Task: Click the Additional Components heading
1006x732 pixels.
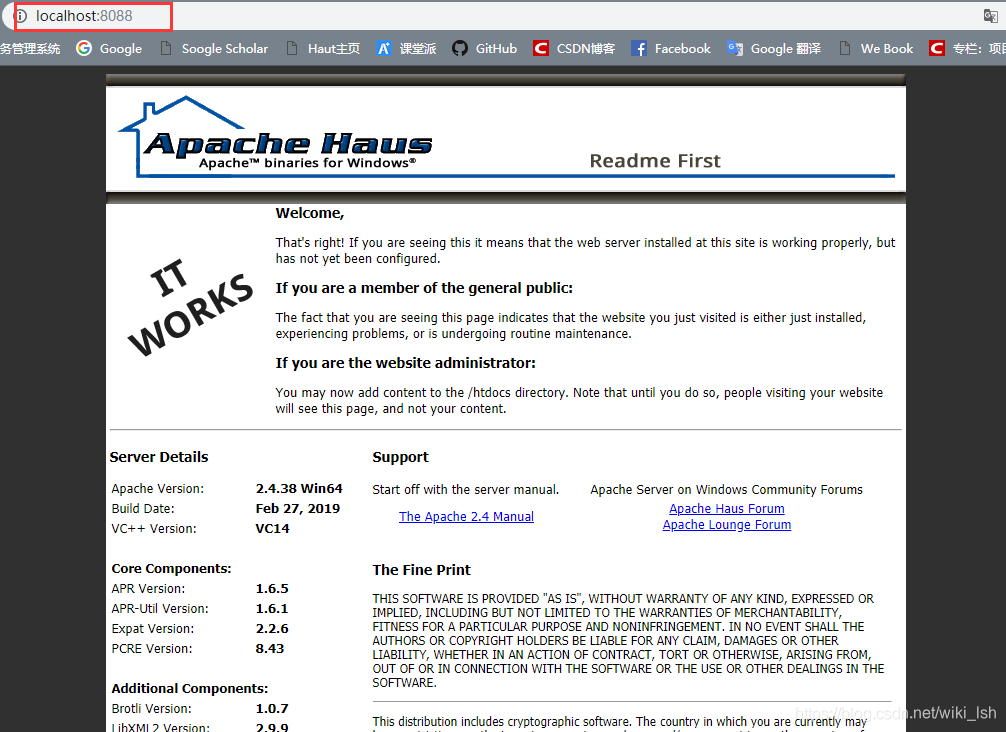Action: tap(190, 688)
